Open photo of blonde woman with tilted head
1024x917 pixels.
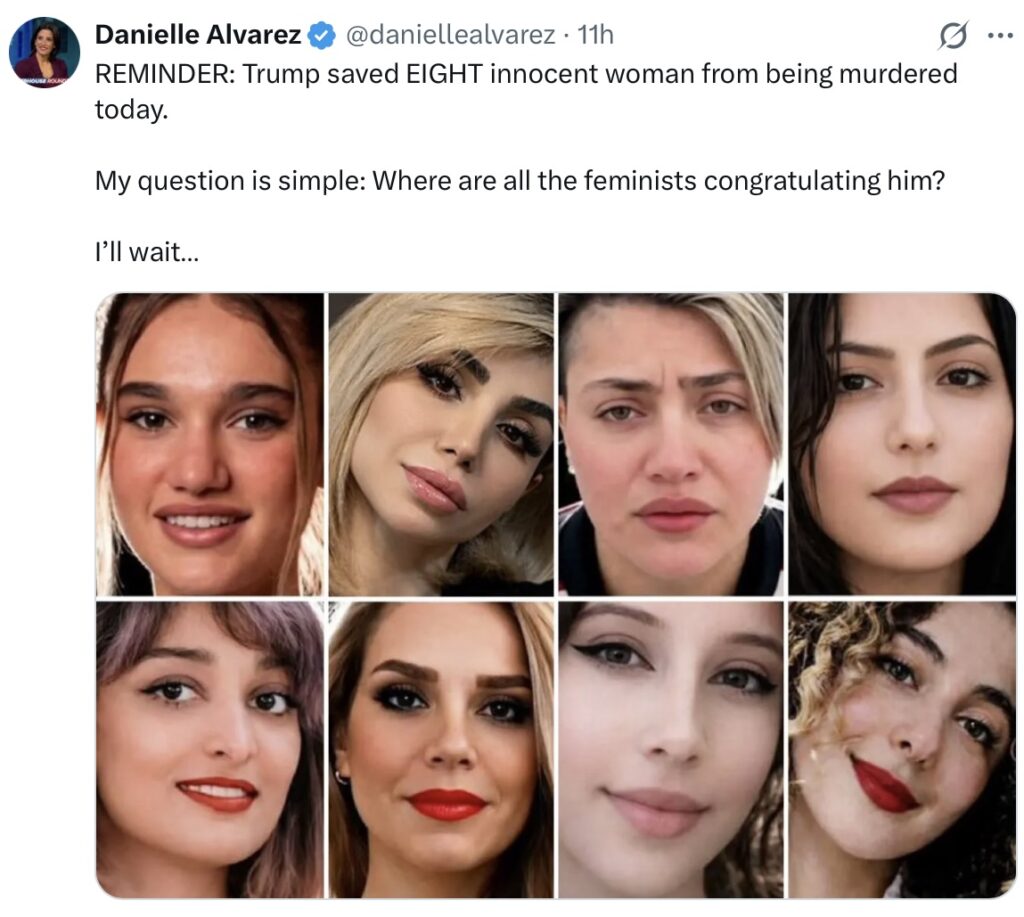pos(441,444)
